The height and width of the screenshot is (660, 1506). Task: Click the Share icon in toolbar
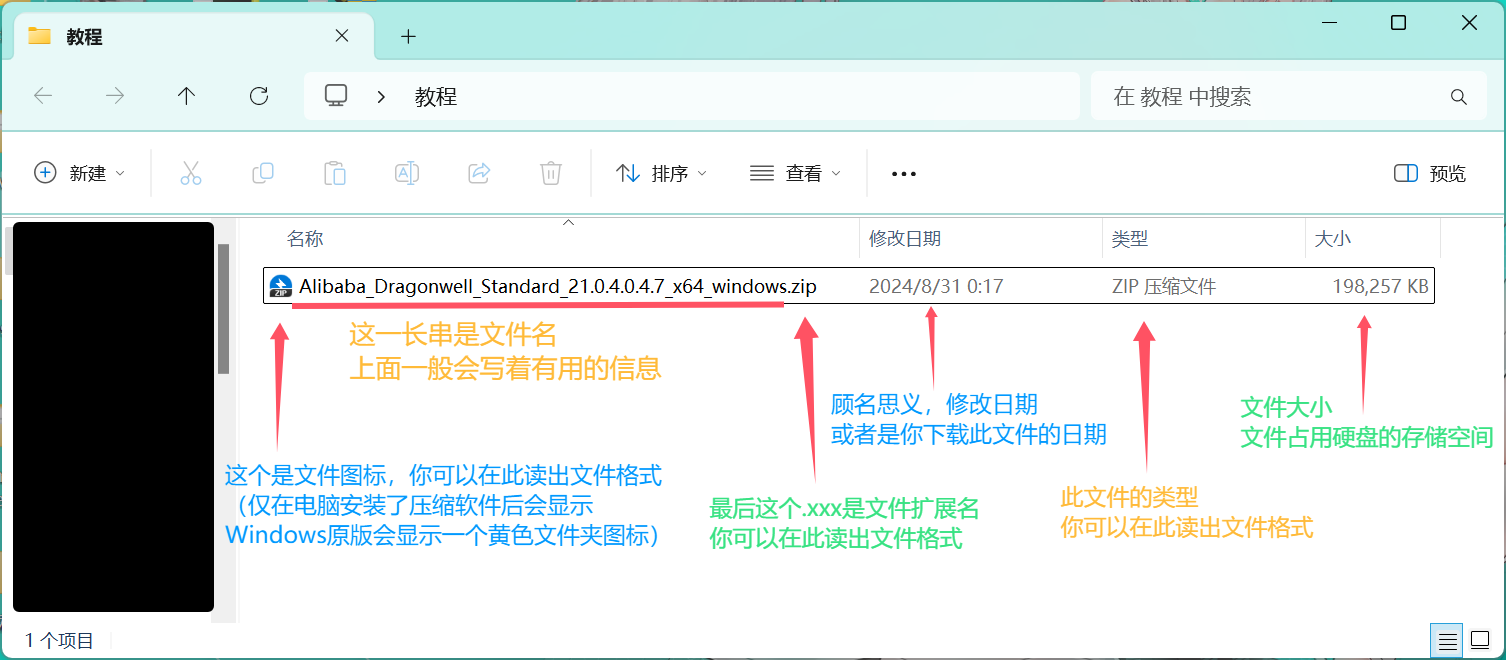click(479, 173)
